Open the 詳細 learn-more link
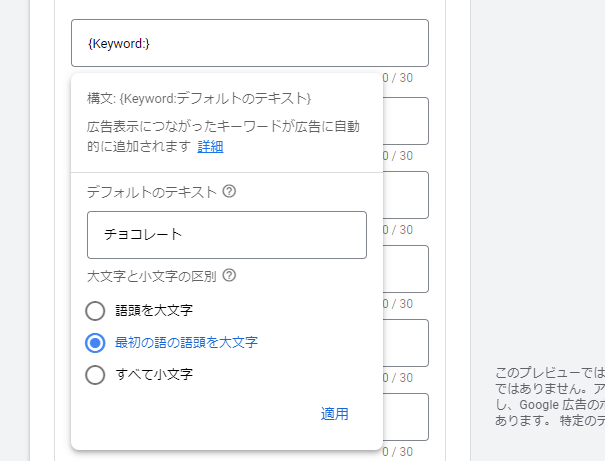Screen dimensions: 605x461 point(210,147)
